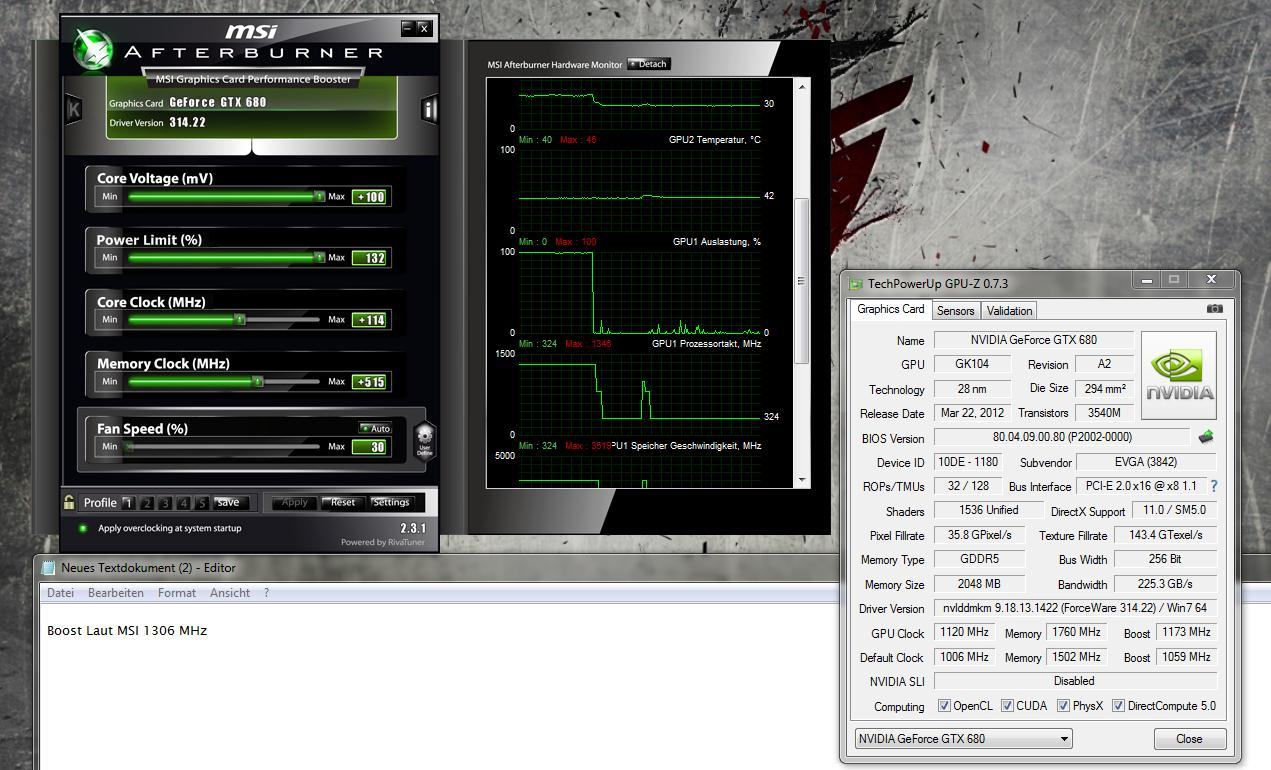
Task: Uncheck the OpenCL checkbox
Action: click(x=944, y=706)
